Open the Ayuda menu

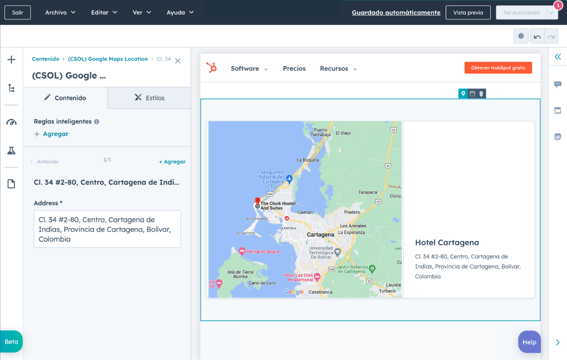[180, 12]
